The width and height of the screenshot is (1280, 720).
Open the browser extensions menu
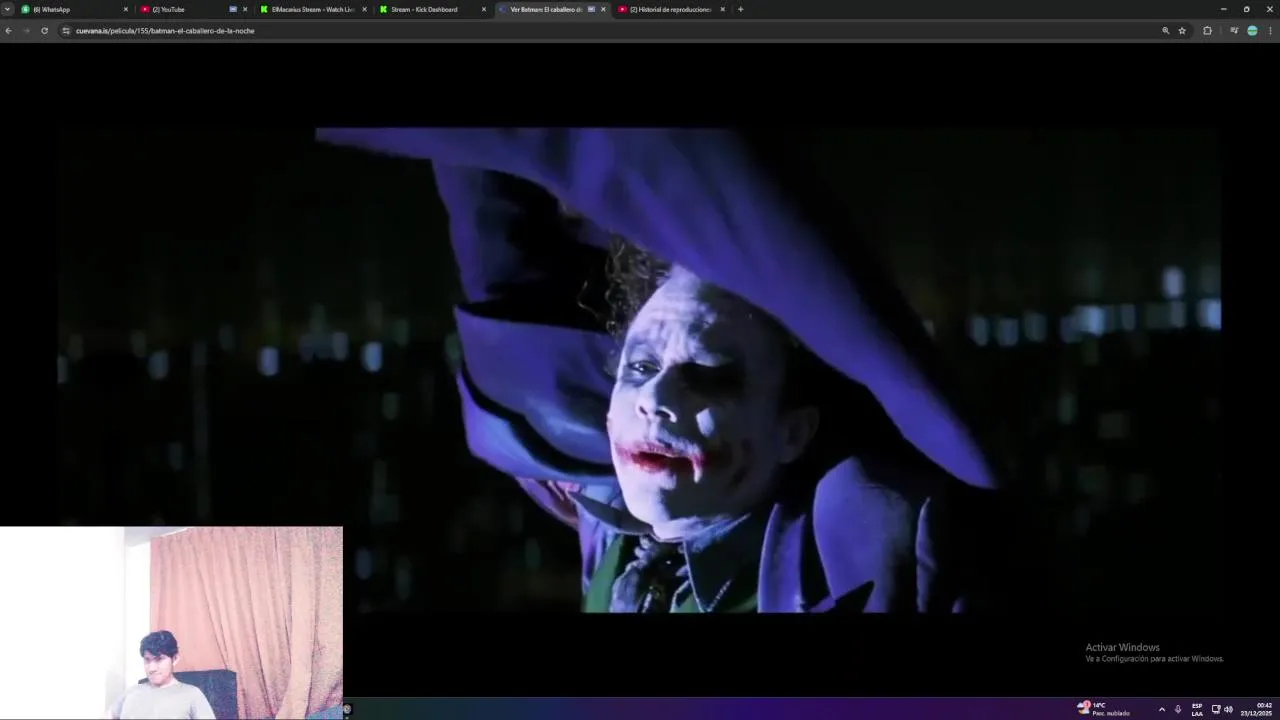pos(1207,31)
